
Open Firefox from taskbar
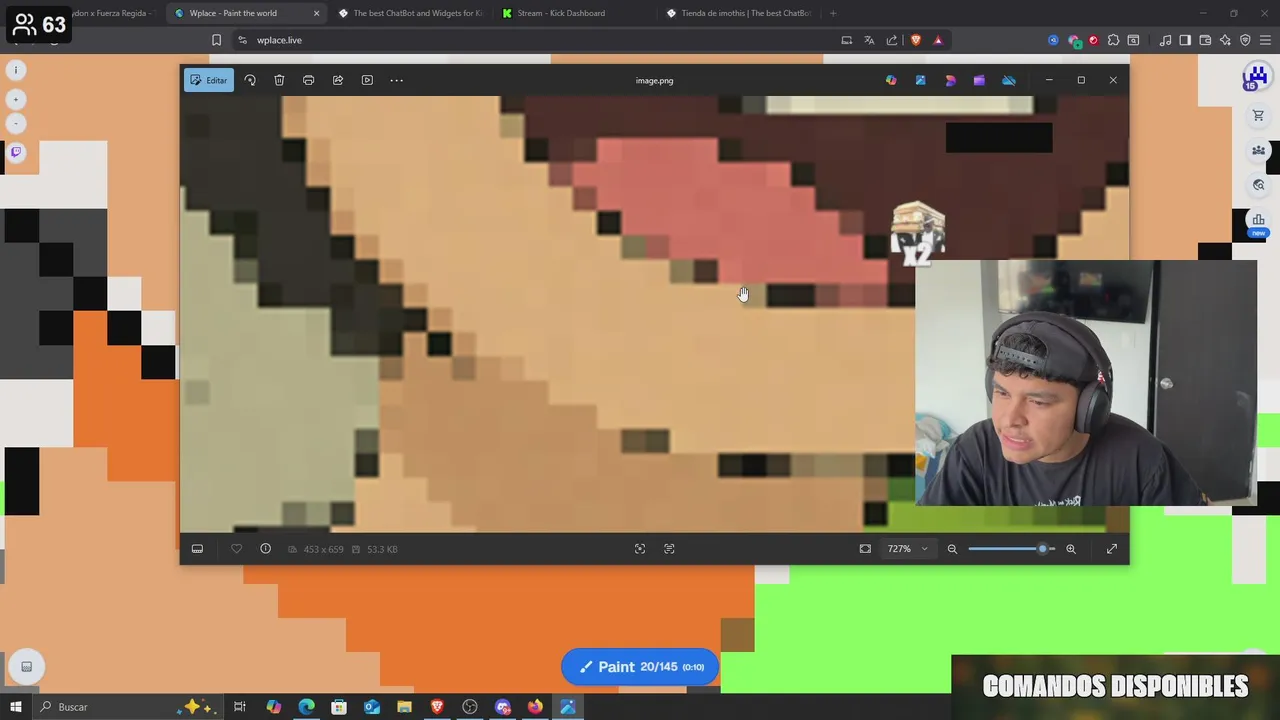click(535, 707)
